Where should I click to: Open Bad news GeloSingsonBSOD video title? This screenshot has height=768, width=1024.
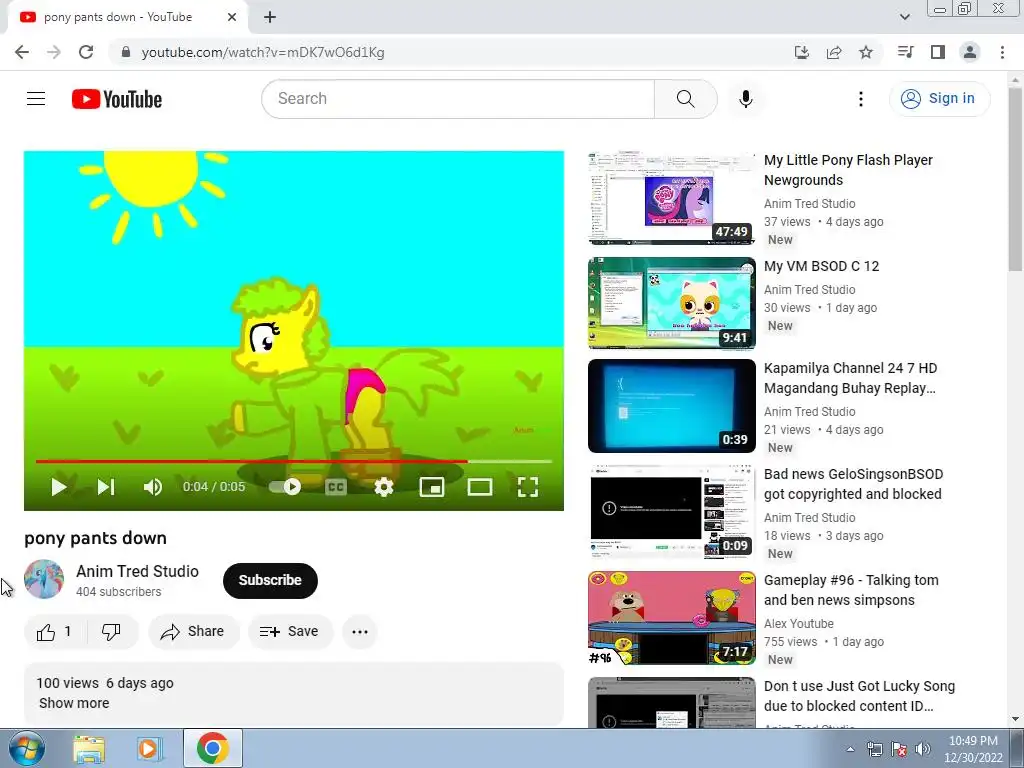click(854, 484)
